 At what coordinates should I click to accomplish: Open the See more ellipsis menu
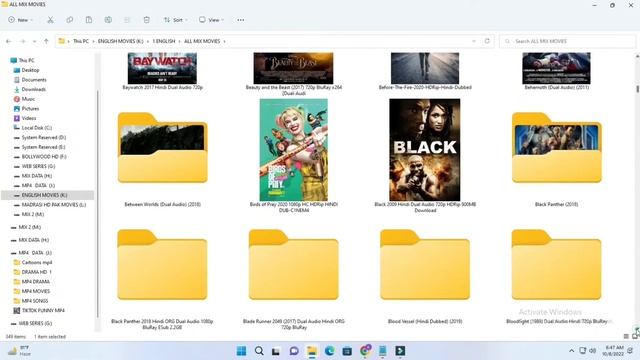tap(241, 20)
